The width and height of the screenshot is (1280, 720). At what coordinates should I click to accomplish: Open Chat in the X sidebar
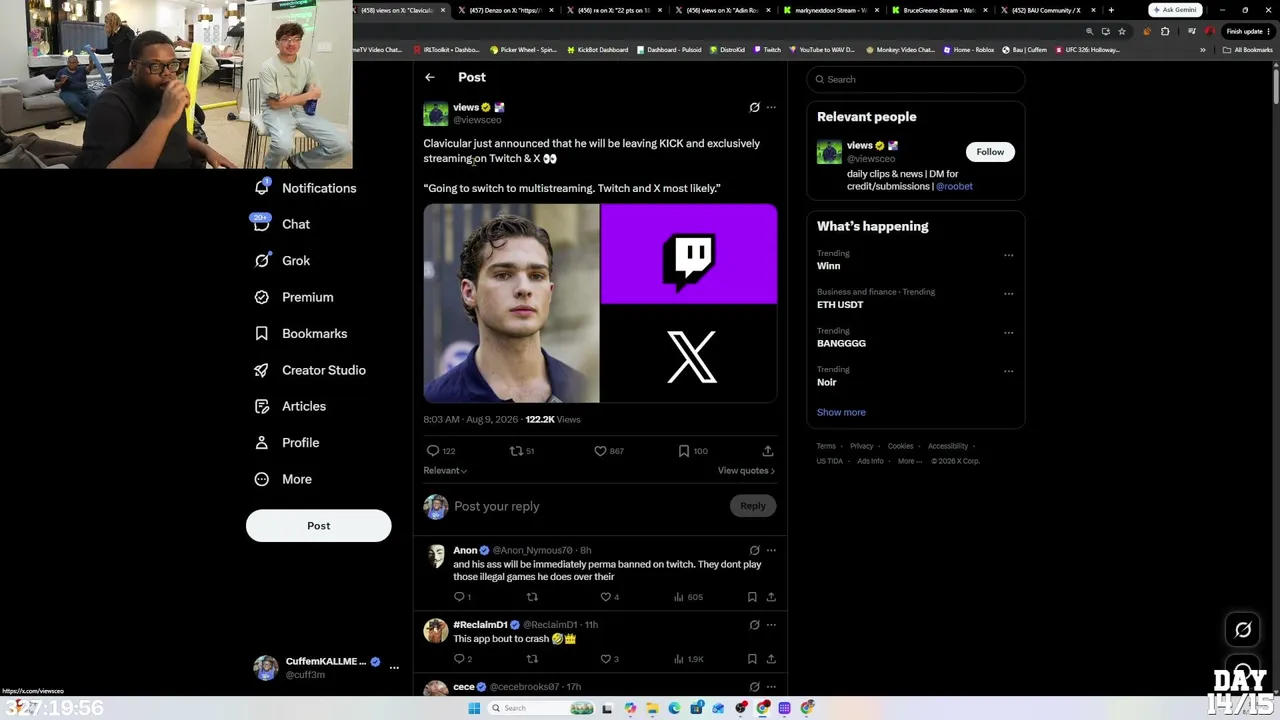282,224
